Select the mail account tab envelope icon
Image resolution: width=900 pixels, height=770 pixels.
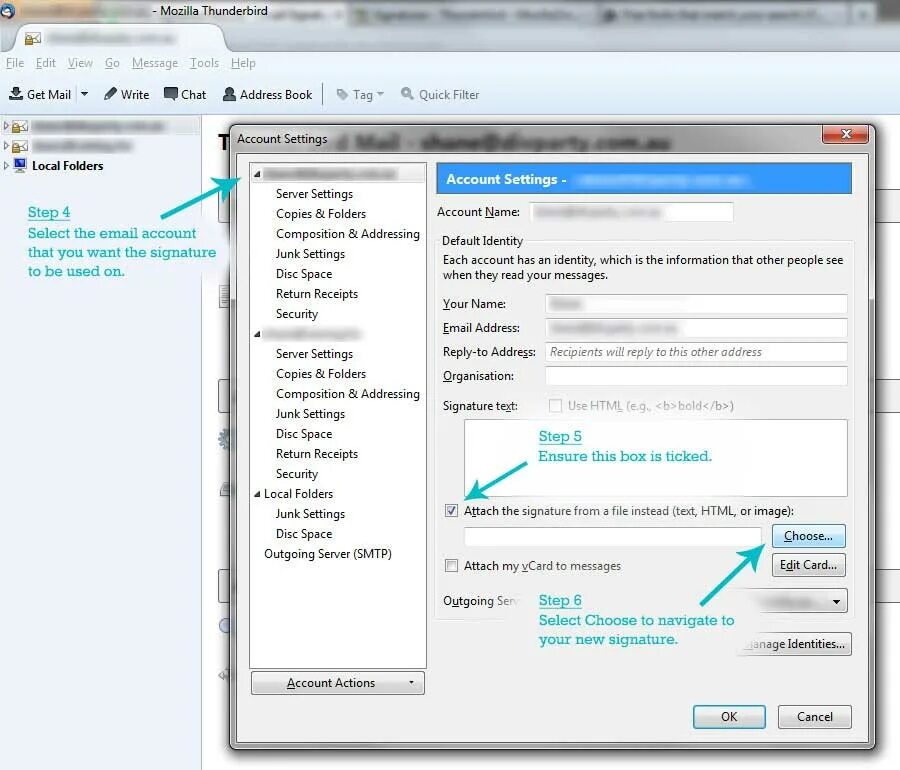tap(33, 38)
